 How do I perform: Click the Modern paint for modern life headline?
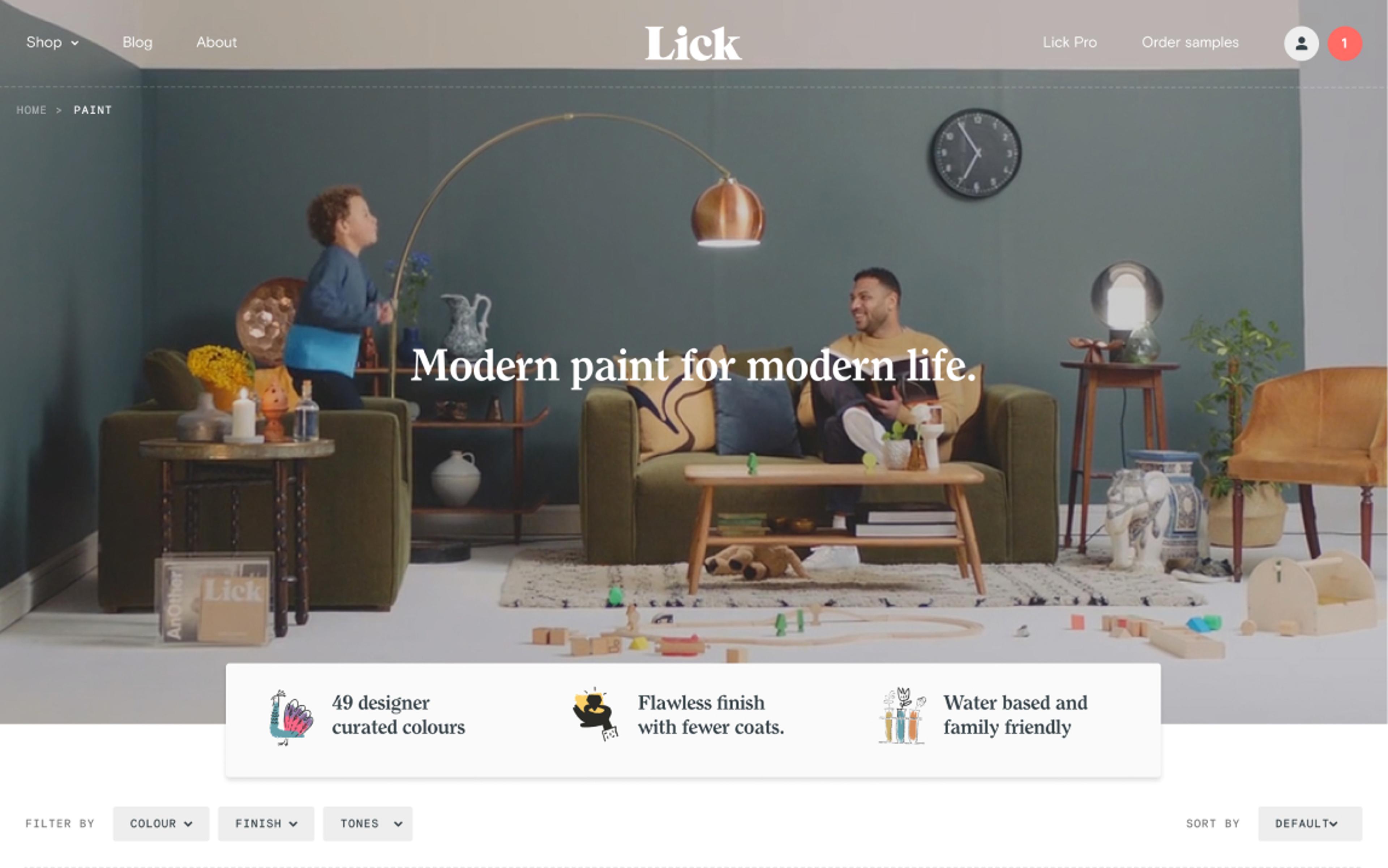[x=693, y=366]
